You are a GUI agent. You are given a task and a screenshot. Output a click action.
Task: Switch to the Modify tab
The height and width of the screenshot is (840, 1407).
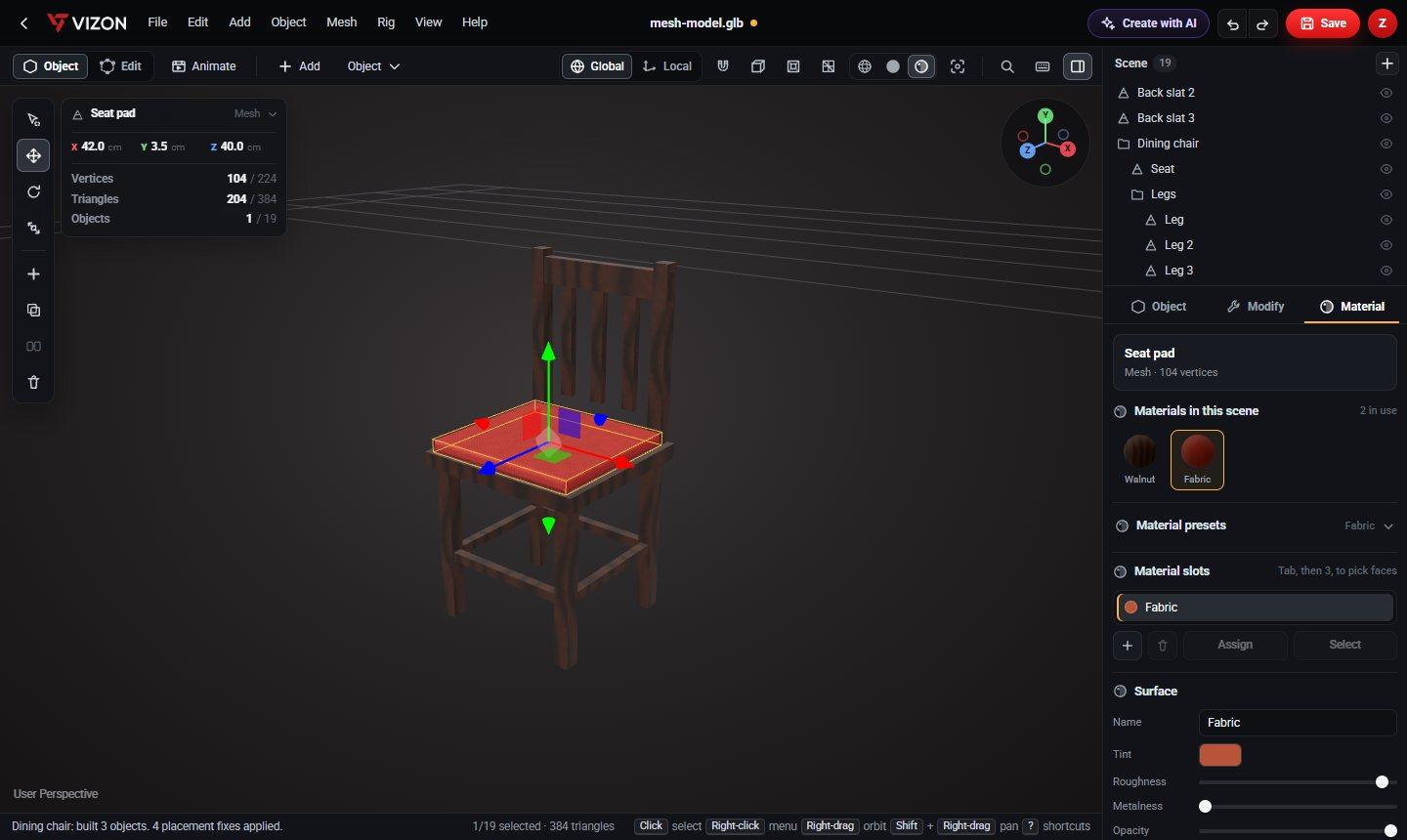pyautogui.click(x=1256, y=307)
